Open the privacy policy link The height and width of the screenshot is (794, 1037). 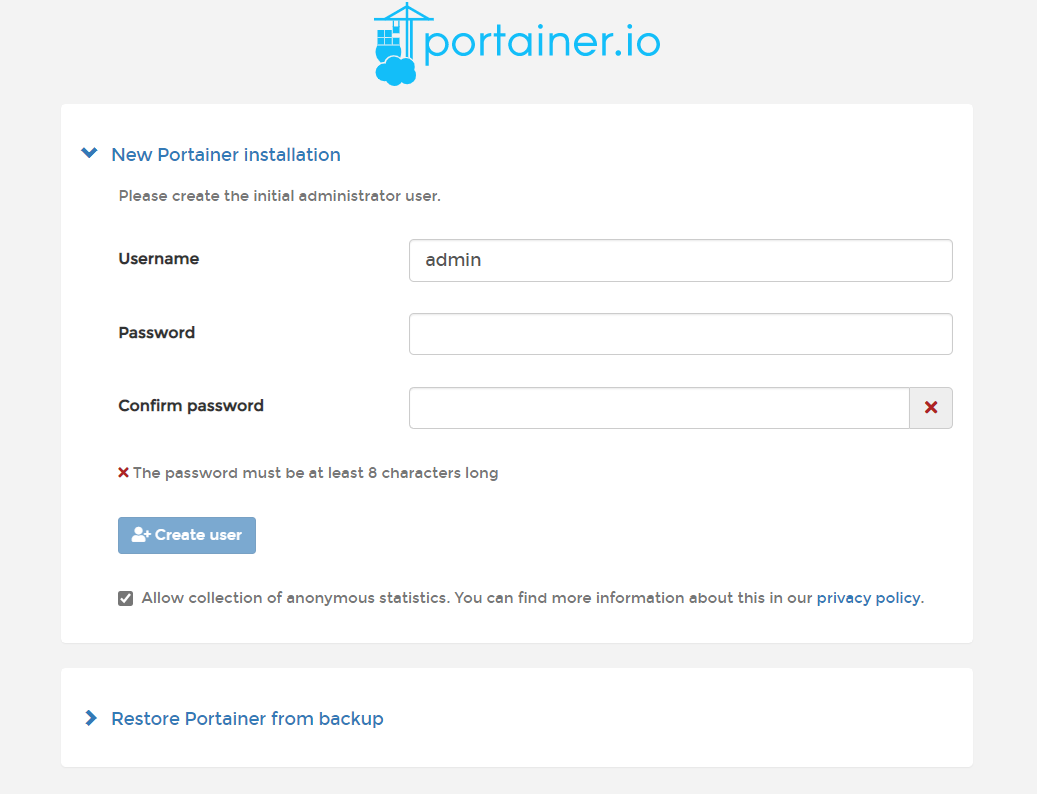click(868, 597)
